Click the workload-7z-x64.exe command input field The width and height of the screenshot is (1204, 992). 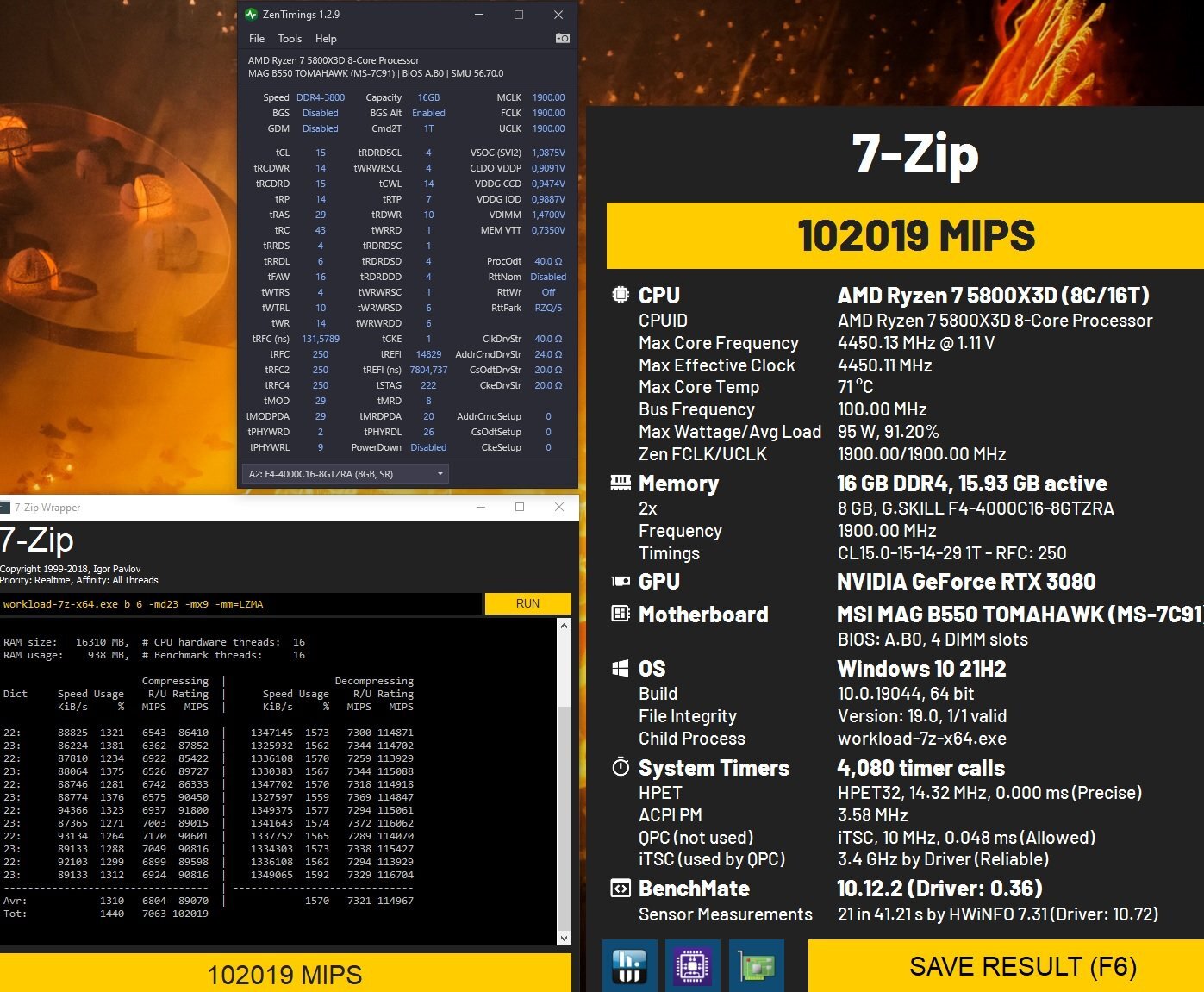[240, 603]
